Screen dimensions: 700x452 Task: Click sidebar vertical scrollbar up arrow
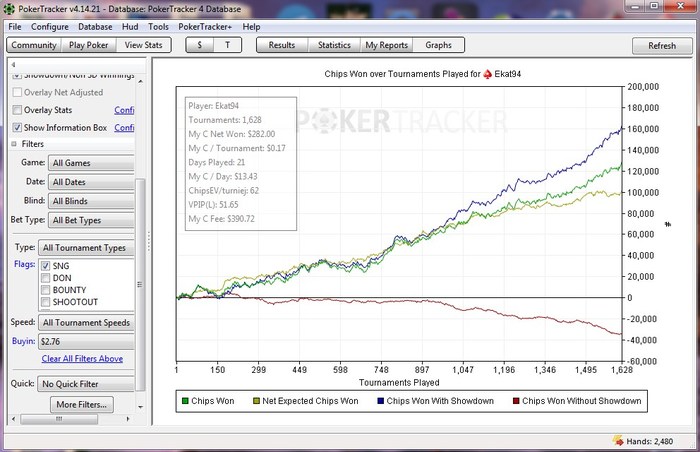[x=141, y=81]
